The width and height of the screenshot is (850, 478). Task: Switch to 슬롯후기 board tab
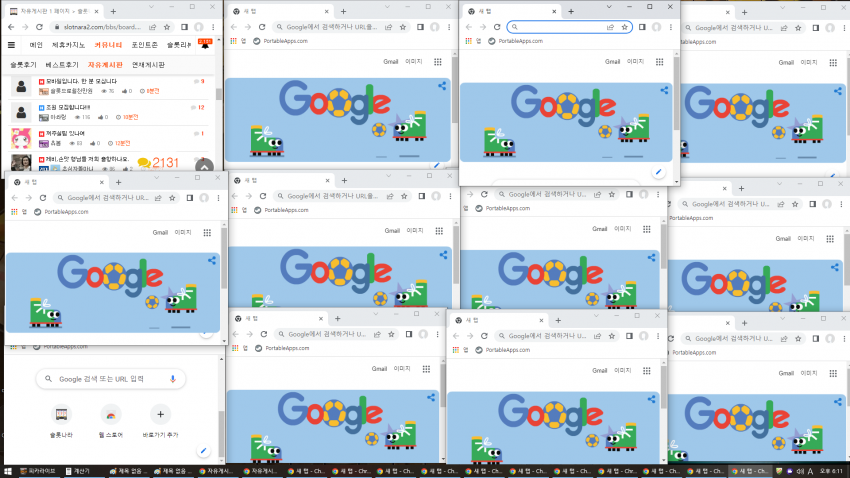[x=23, y=64]
